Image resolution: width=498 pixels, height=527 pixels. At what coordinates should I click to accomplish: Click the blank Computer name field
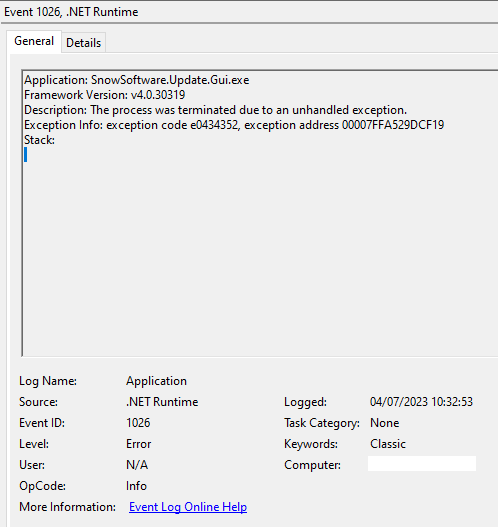(x=422, y=464)
